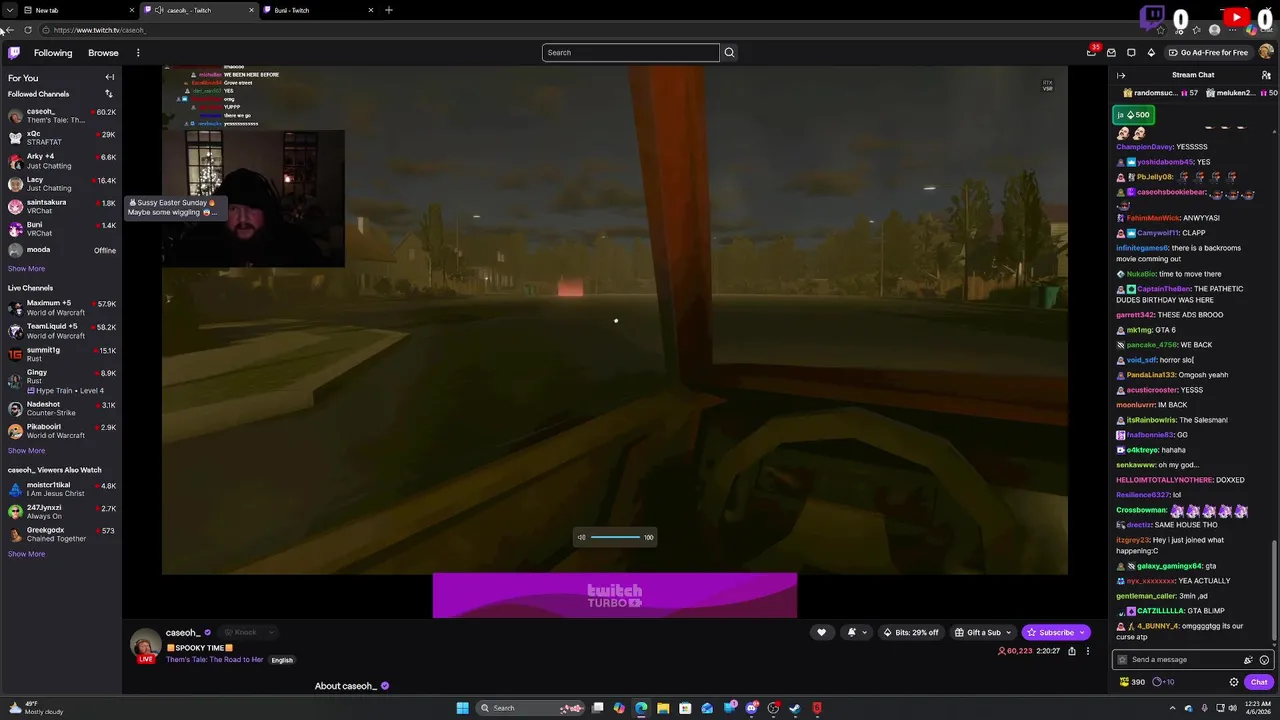
Task: Open the chat community users list
Action: pos(1266,75)
